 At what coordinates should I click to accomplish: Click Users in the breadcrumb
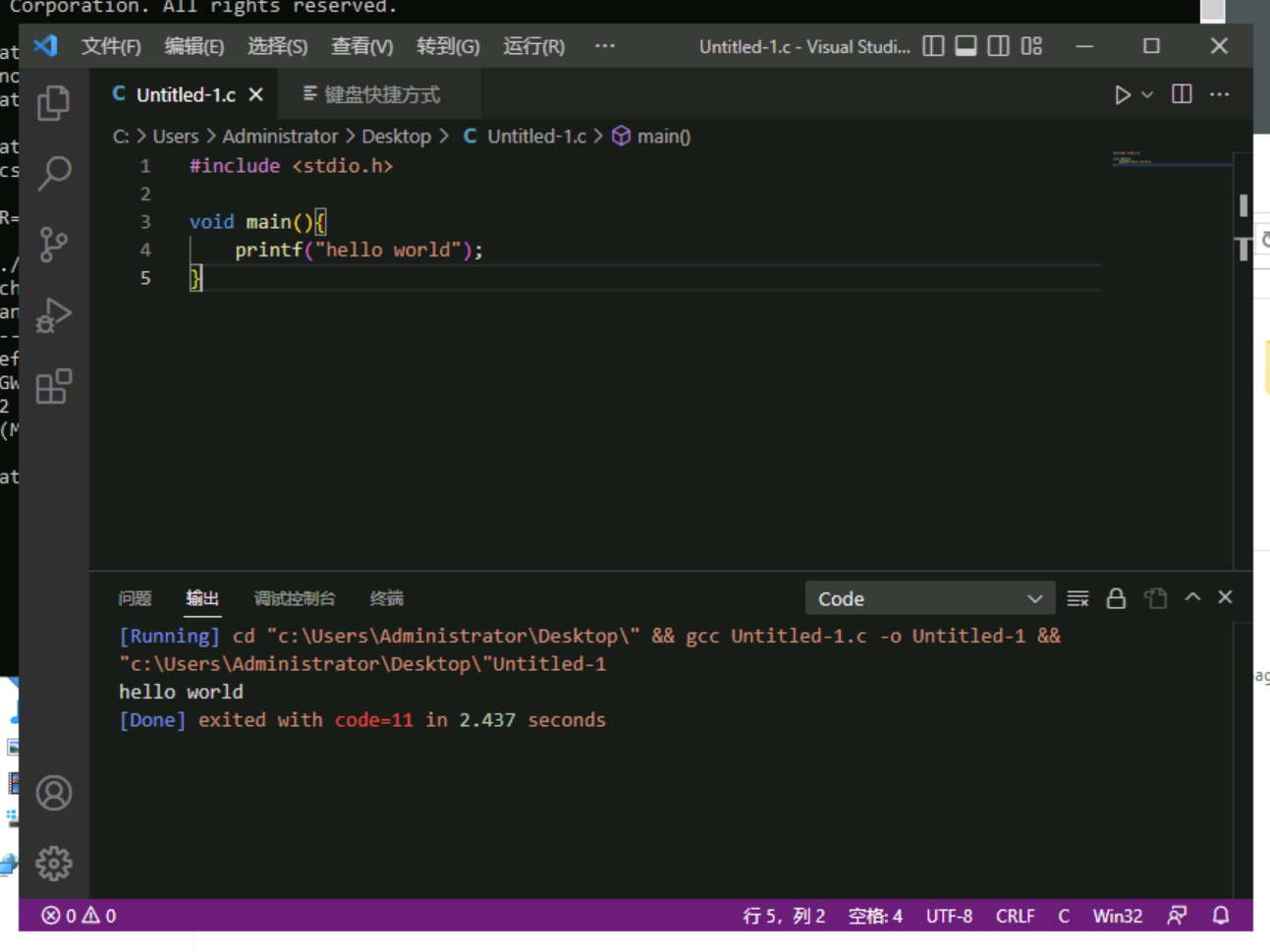click(x=176, y=137)
